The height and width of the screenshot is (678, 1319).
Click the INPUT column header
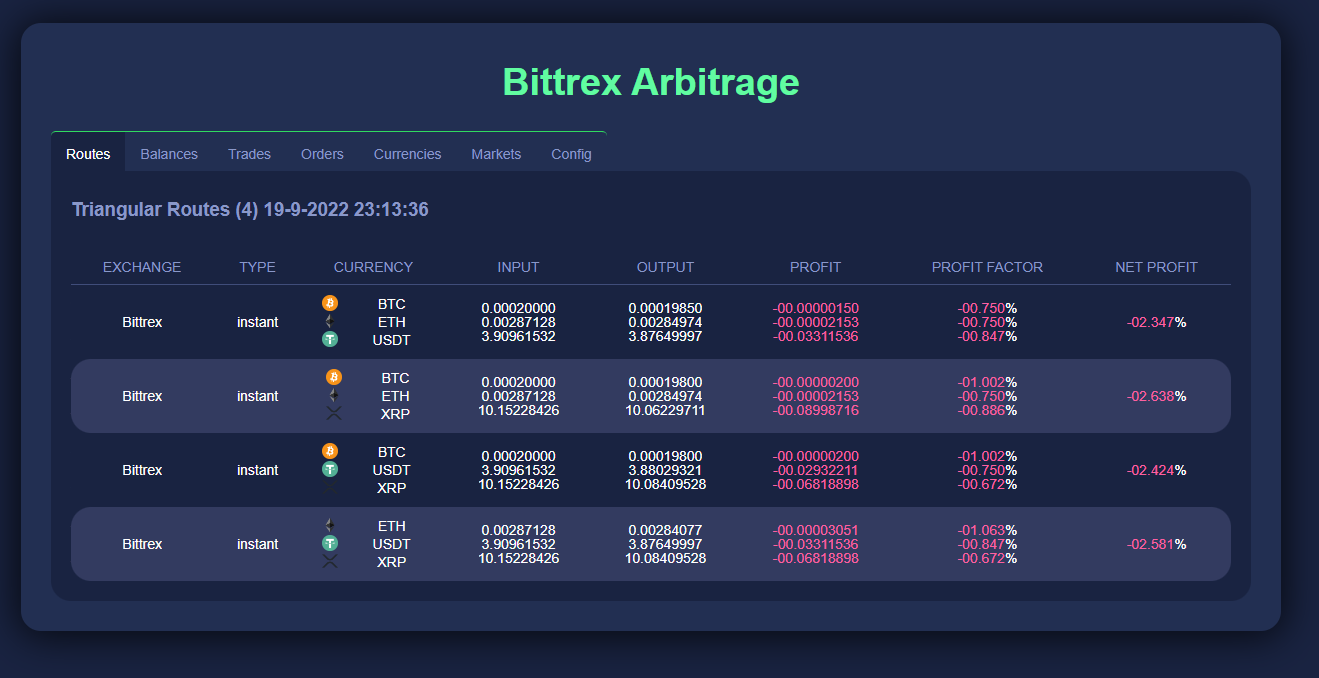[x=518, y=267]
